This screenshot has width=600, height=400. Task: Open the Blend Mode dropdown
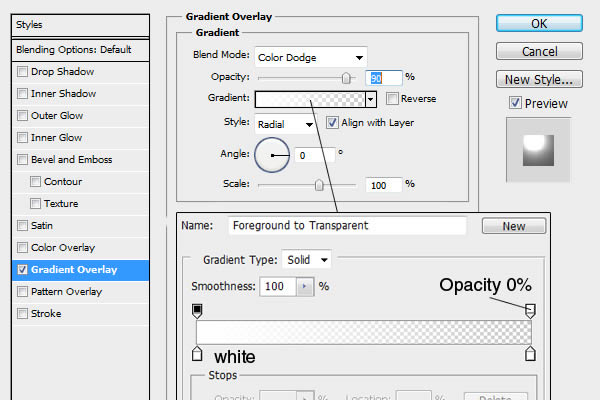pyautogui.click(x=311, y=57)
